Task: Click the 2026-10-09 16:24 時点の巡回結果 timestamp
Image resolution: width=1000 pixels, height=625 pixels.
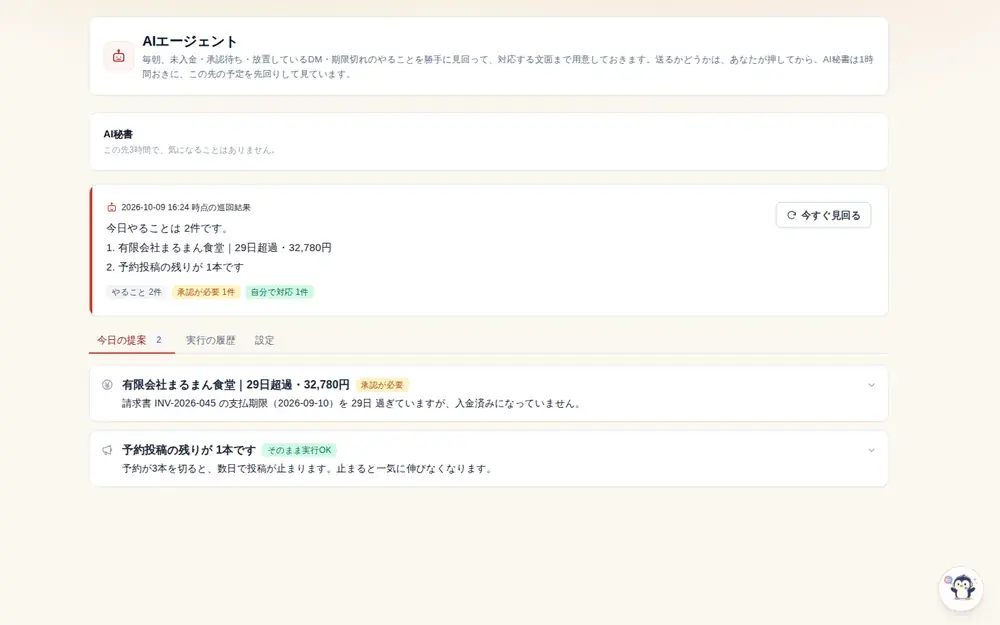Action: [x=186, y=207]
